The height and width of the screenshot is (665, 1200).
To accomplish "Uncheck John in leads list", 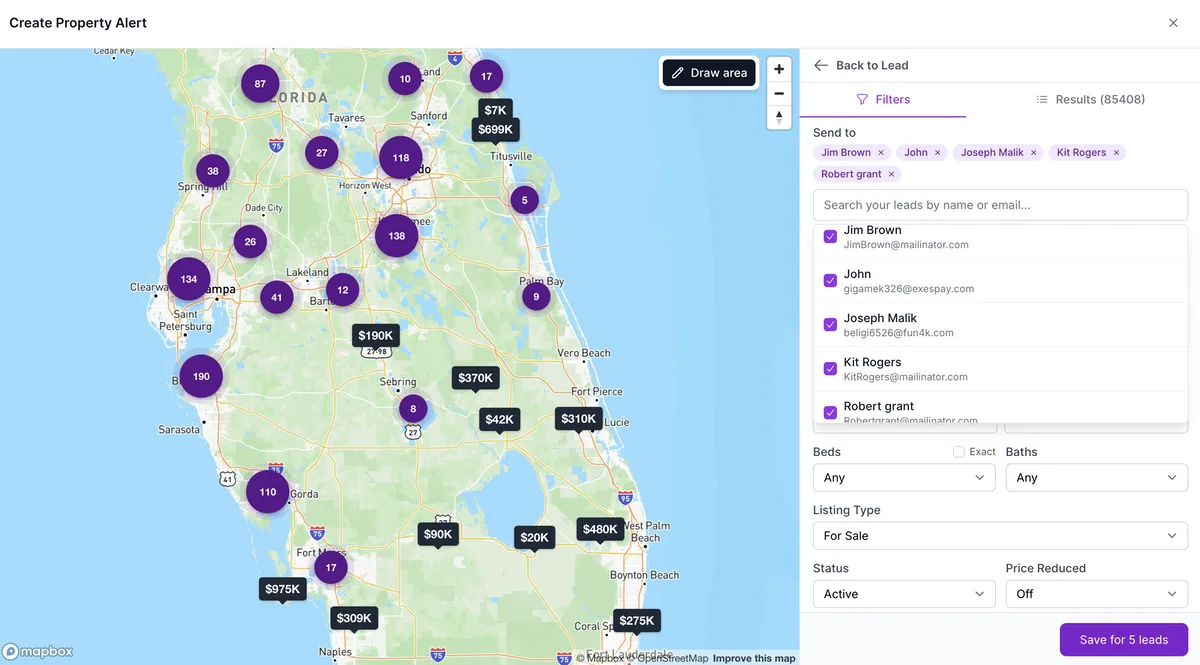I will click(x=830, y=280).
